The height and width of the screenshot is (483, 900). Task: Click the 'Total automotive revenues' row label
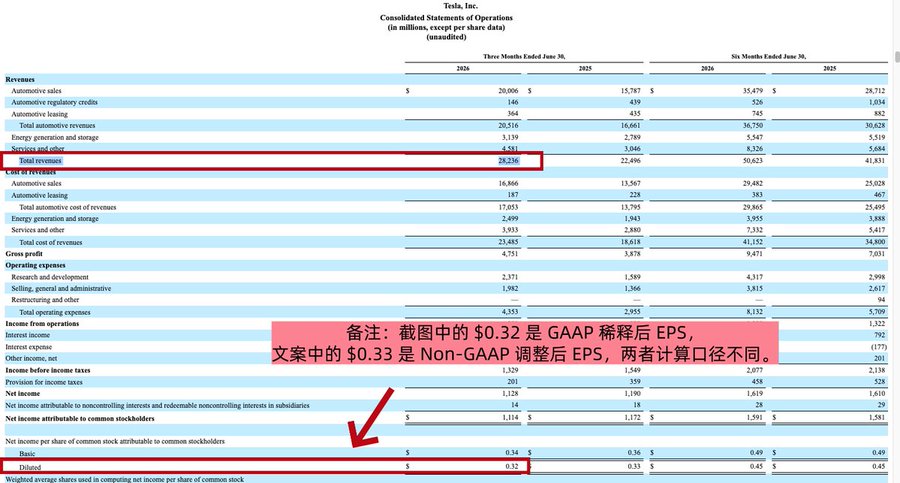pyautogui.click(x=57, y=125)
